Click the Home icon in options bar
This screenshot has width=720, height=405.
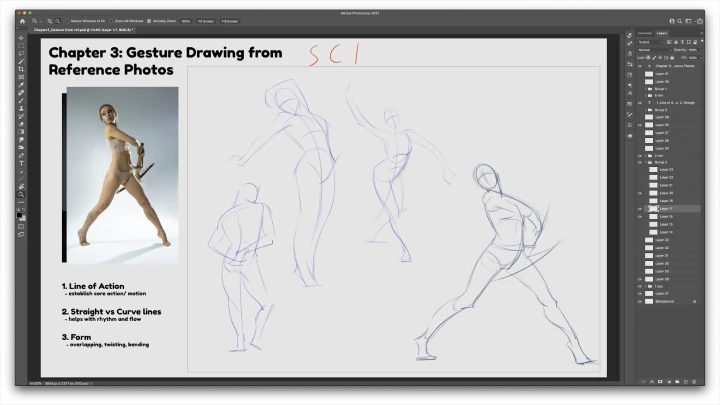coord(22,21)
